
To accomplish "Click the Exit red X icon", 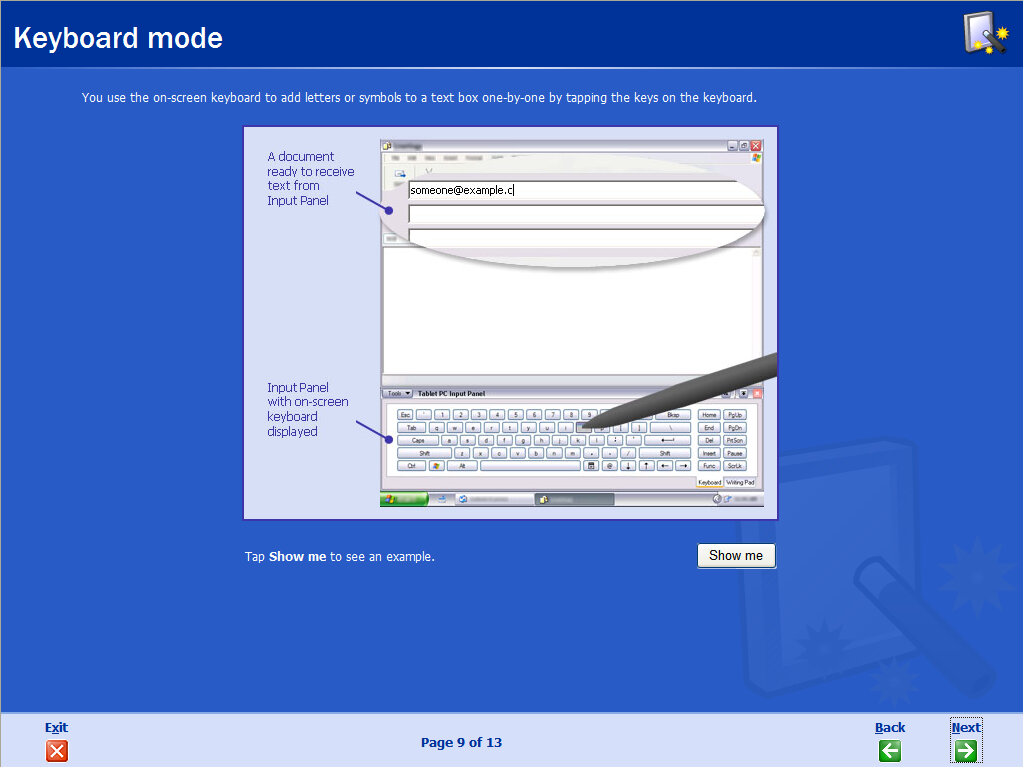I will [56, 751].
